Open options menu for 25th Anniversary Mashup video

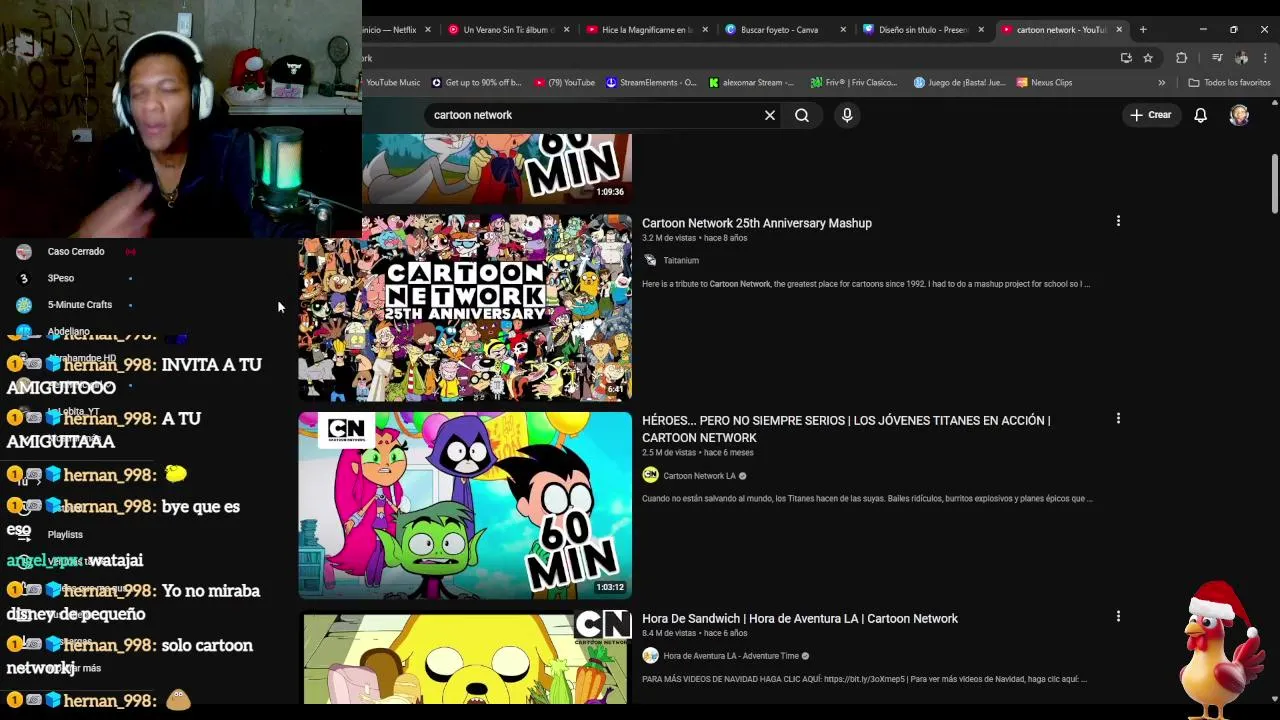[x=1118, y=221]
